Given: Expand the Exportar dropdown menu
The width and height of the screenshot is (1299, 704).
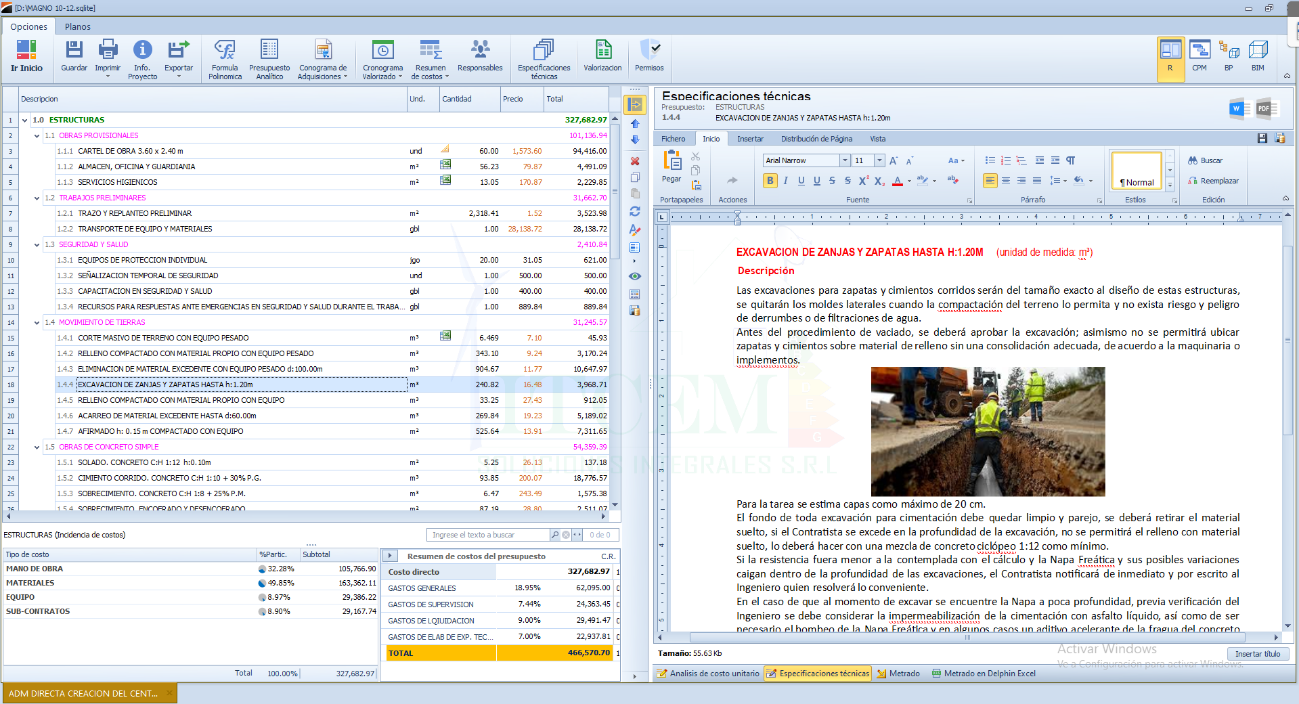Looking at the screenshot, I should point(179,76).
